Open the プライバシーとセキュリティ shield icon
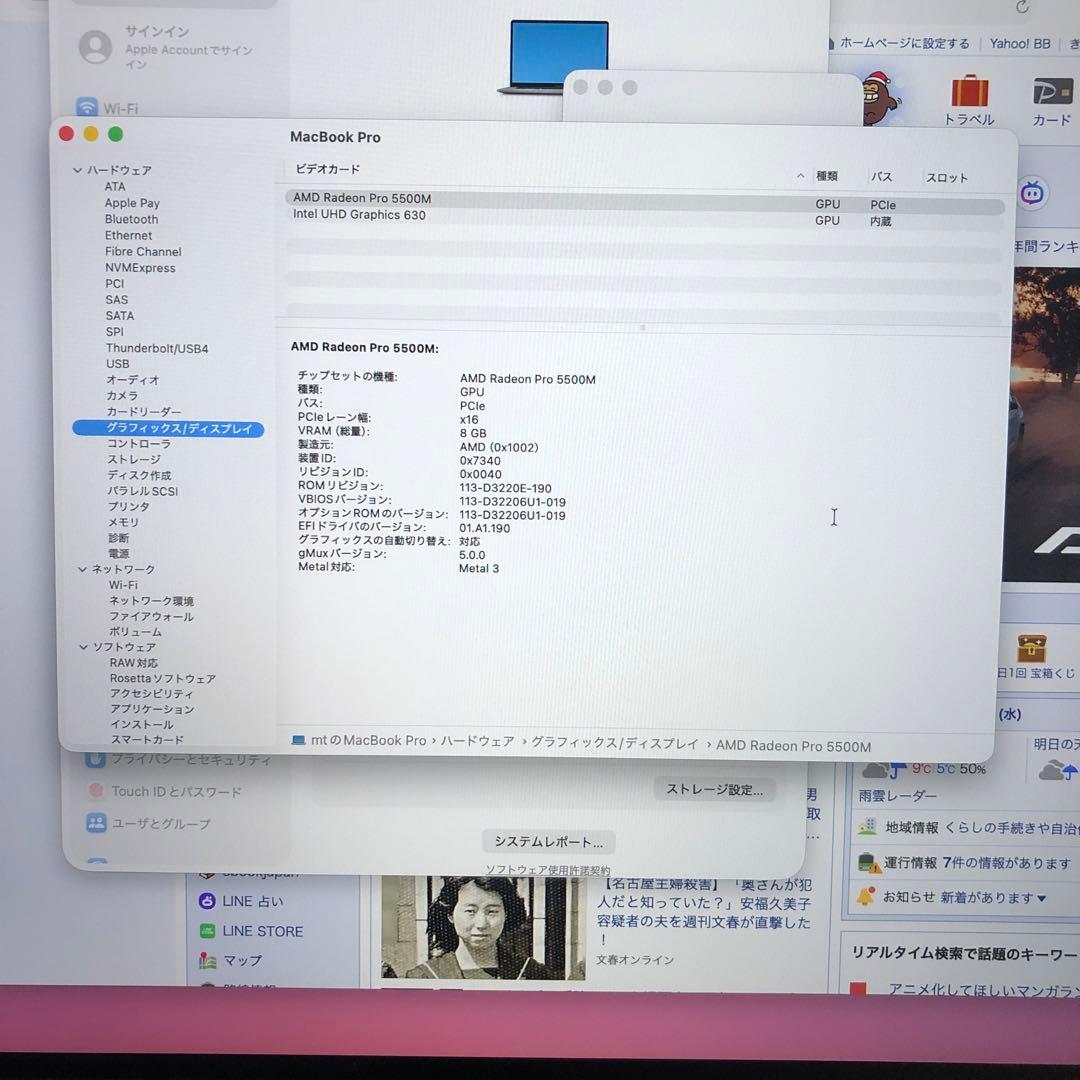 94,759
